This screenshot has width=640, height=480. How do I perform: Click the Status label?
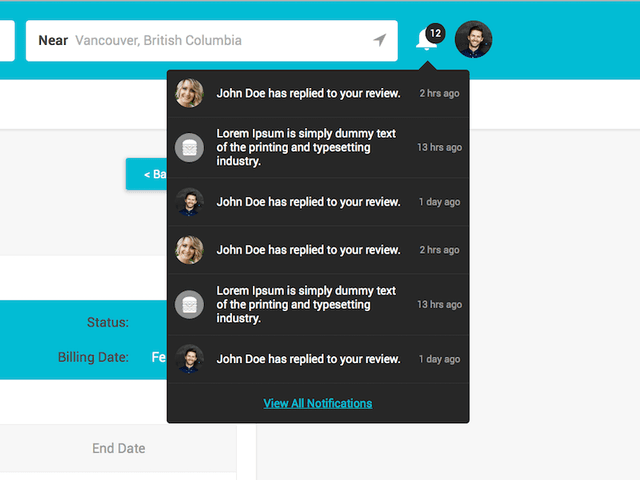click(107, 323)
